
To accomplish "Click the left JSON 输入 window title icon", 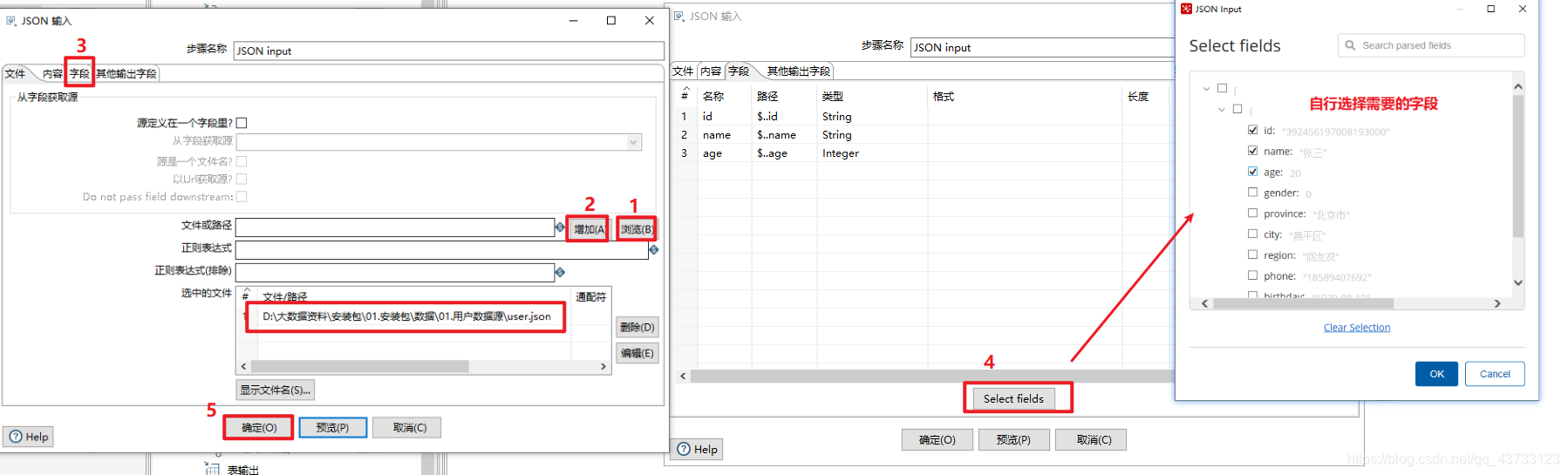I will (x=11, y=21).
